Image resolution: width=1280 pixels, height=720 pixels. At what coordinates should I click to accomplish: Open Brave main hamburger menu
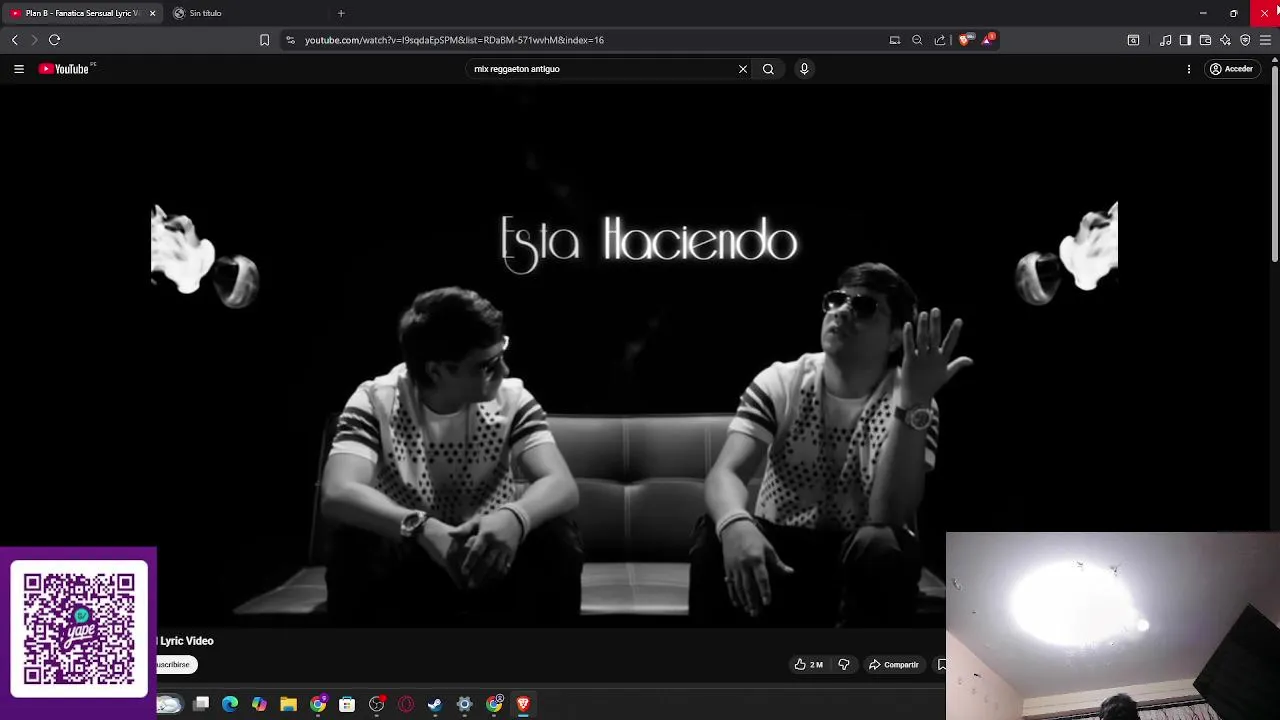click(1265, 40)
